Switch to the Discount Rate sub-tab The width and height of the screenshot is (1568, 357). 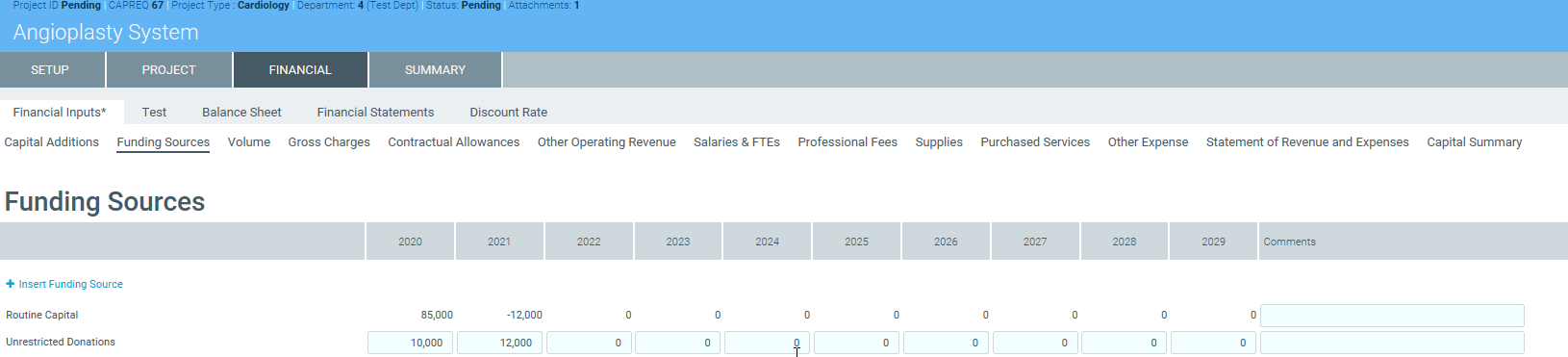[508, 113]
